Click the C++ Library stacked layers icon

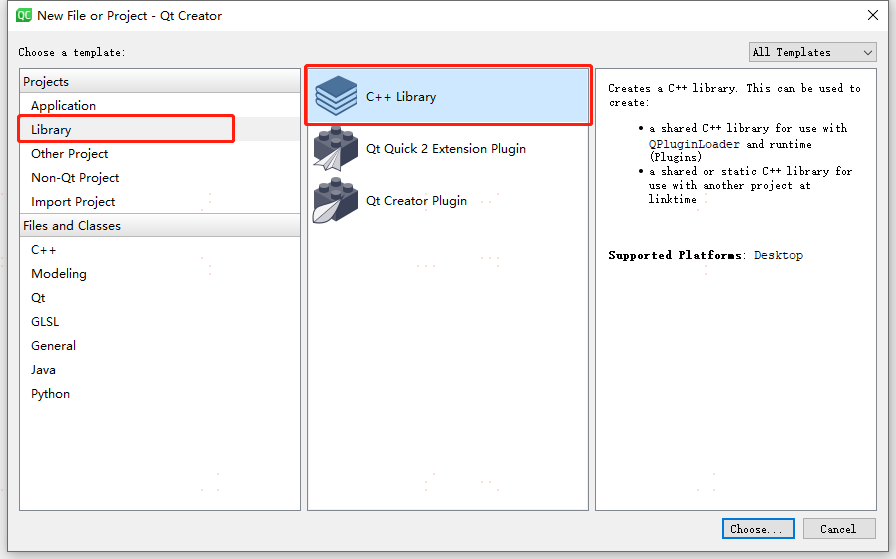pyautogui.click(x=336, y=96)
